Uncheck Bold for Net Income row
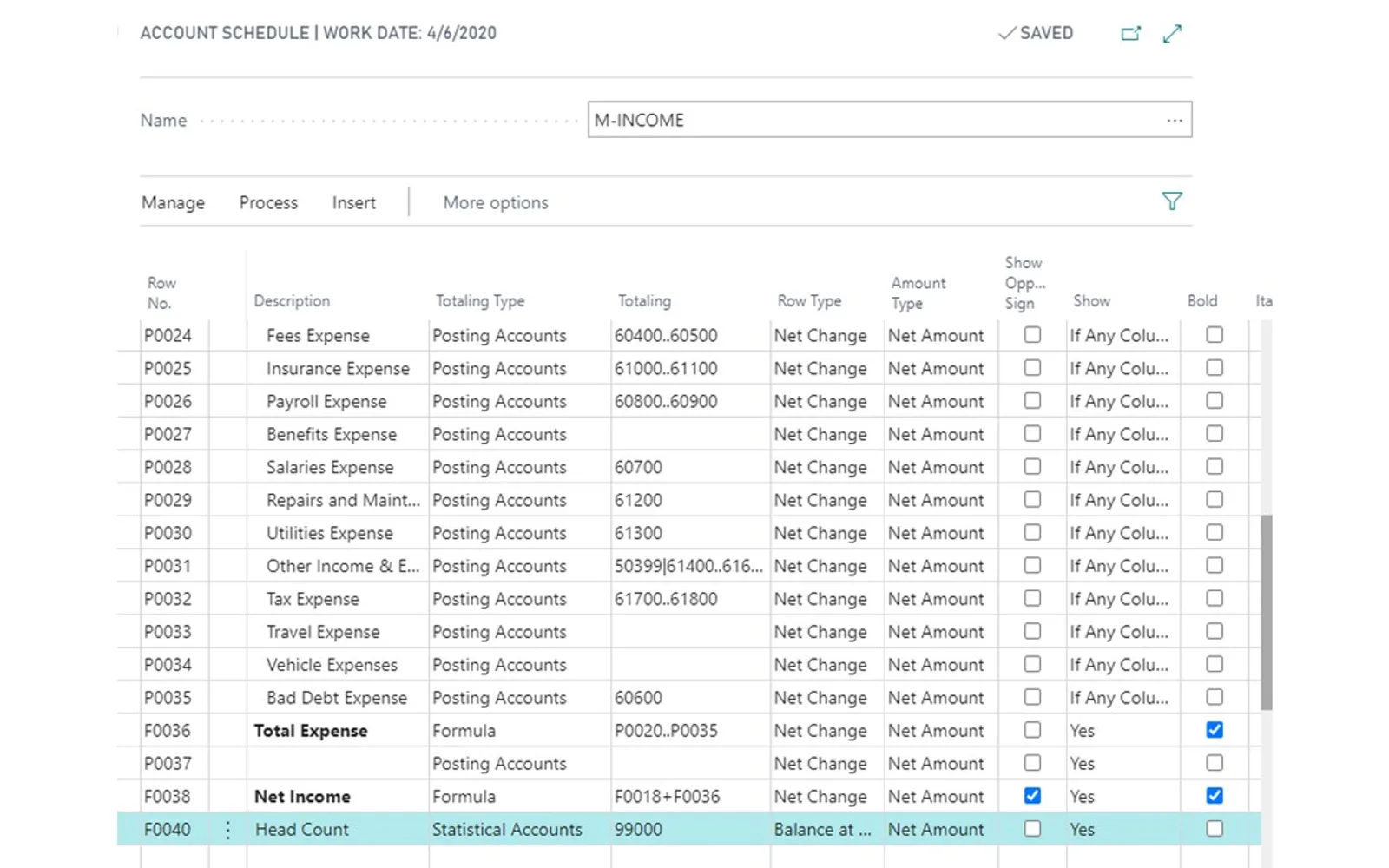This screenshot has height=868, width=1389. [x=1215, y=796]
